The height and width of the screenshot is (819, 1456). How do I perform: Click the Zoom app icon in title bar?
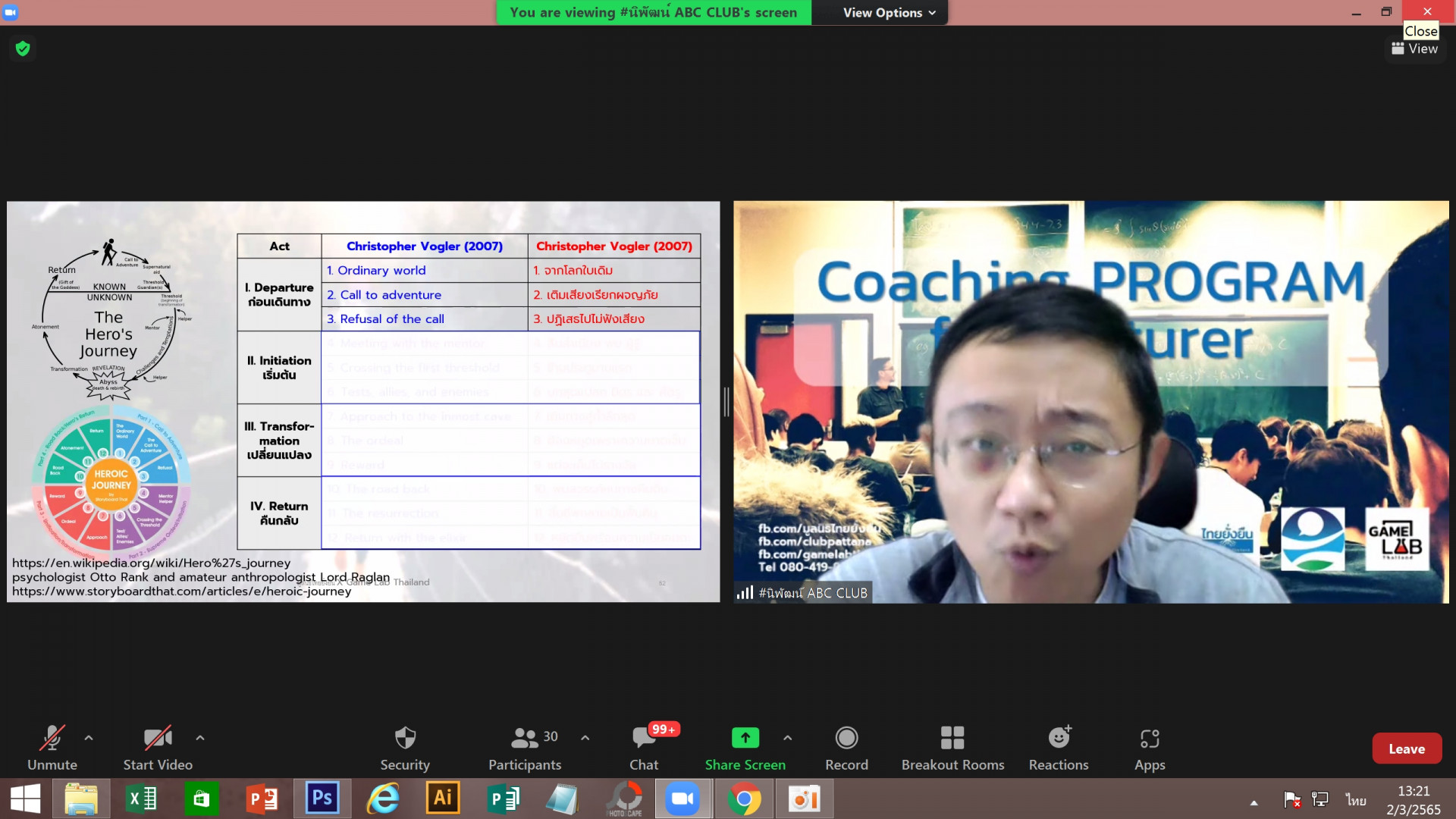tap(10, 12)
